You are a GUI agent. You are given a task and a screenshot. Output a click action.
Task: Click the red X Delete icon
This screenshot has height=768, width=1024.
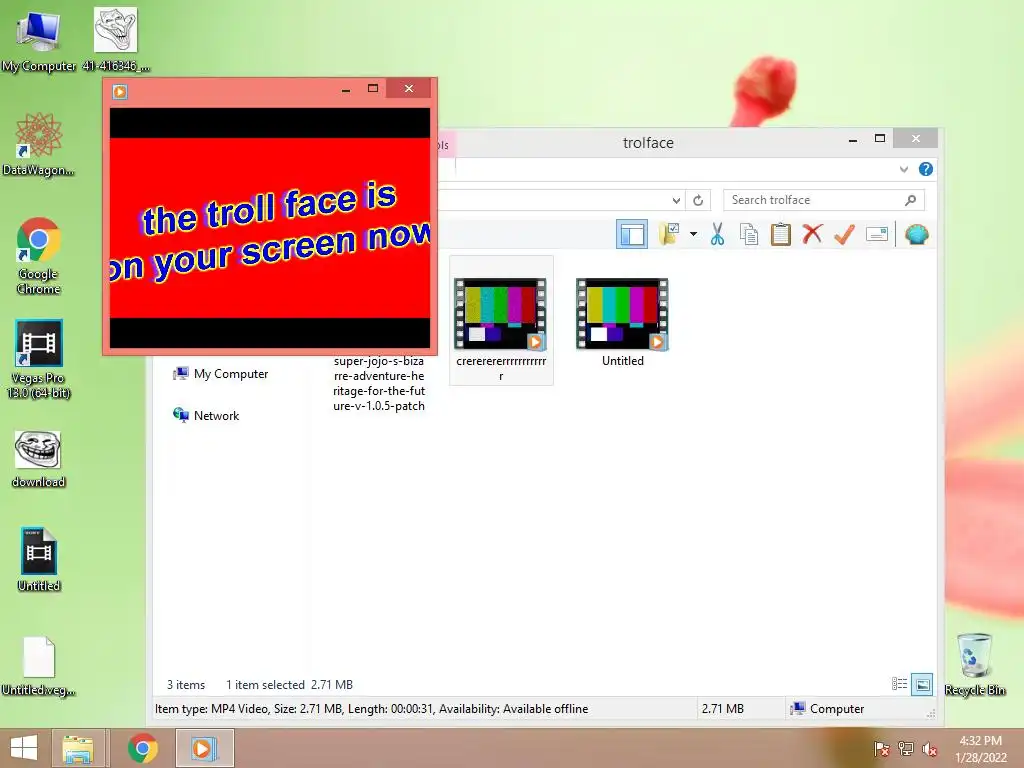point(812,234)
